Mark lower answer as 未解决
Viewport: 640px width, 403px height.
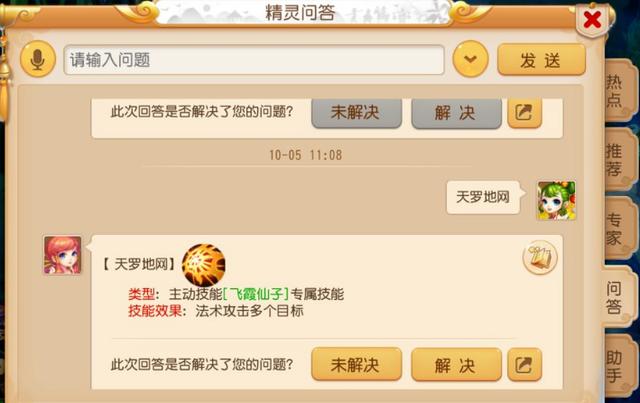[x=356, y=365]
